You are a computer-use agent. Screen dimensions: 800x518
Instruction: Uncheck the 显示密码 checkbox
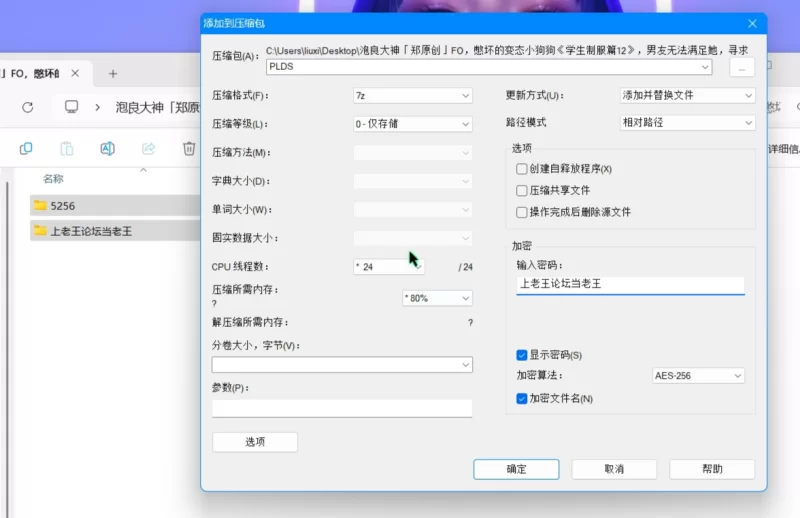pyautogui.click(x=521, y=355)
